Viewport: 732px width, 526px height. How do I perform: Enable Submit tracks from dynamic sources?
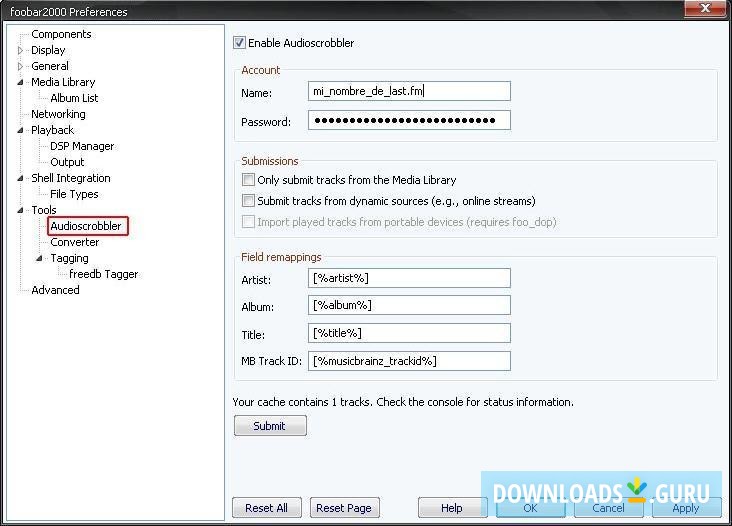(248, 201)
